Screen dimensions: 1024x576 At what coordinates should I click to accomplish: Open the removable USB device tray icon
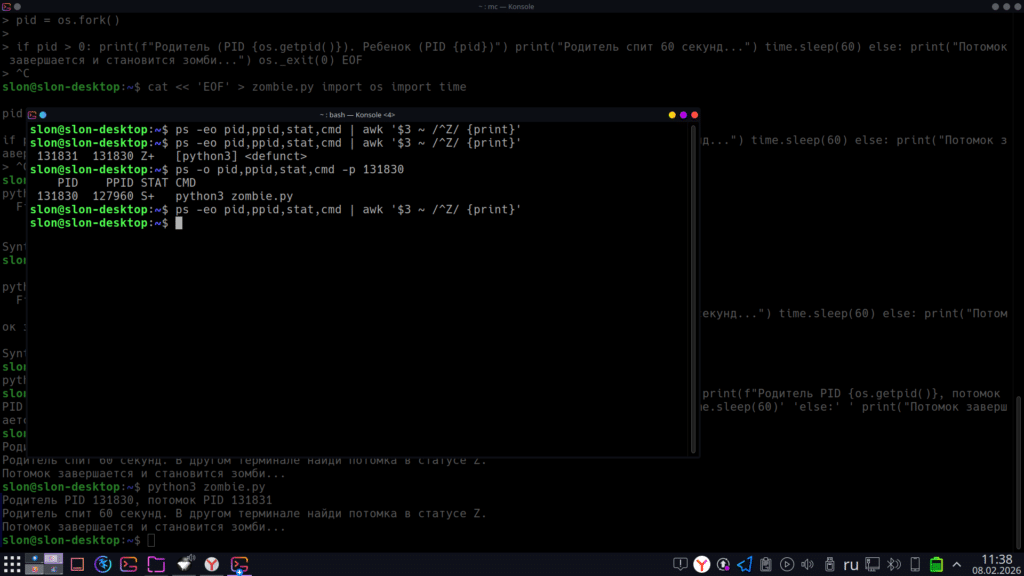point(830,563)
